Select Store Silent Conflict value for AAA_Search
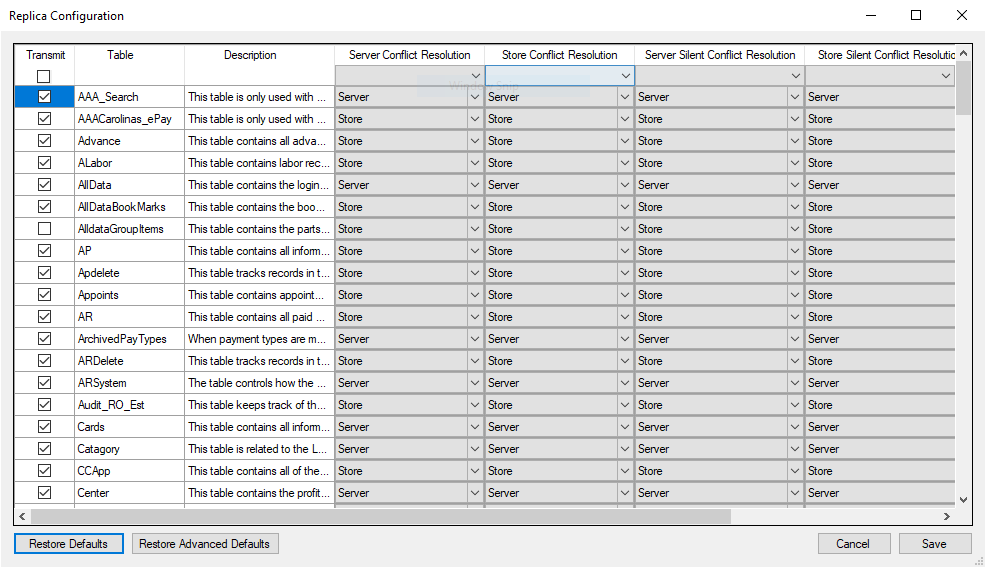Image resolution: width=986 pixels, height=568 pixels. (880, 97)
